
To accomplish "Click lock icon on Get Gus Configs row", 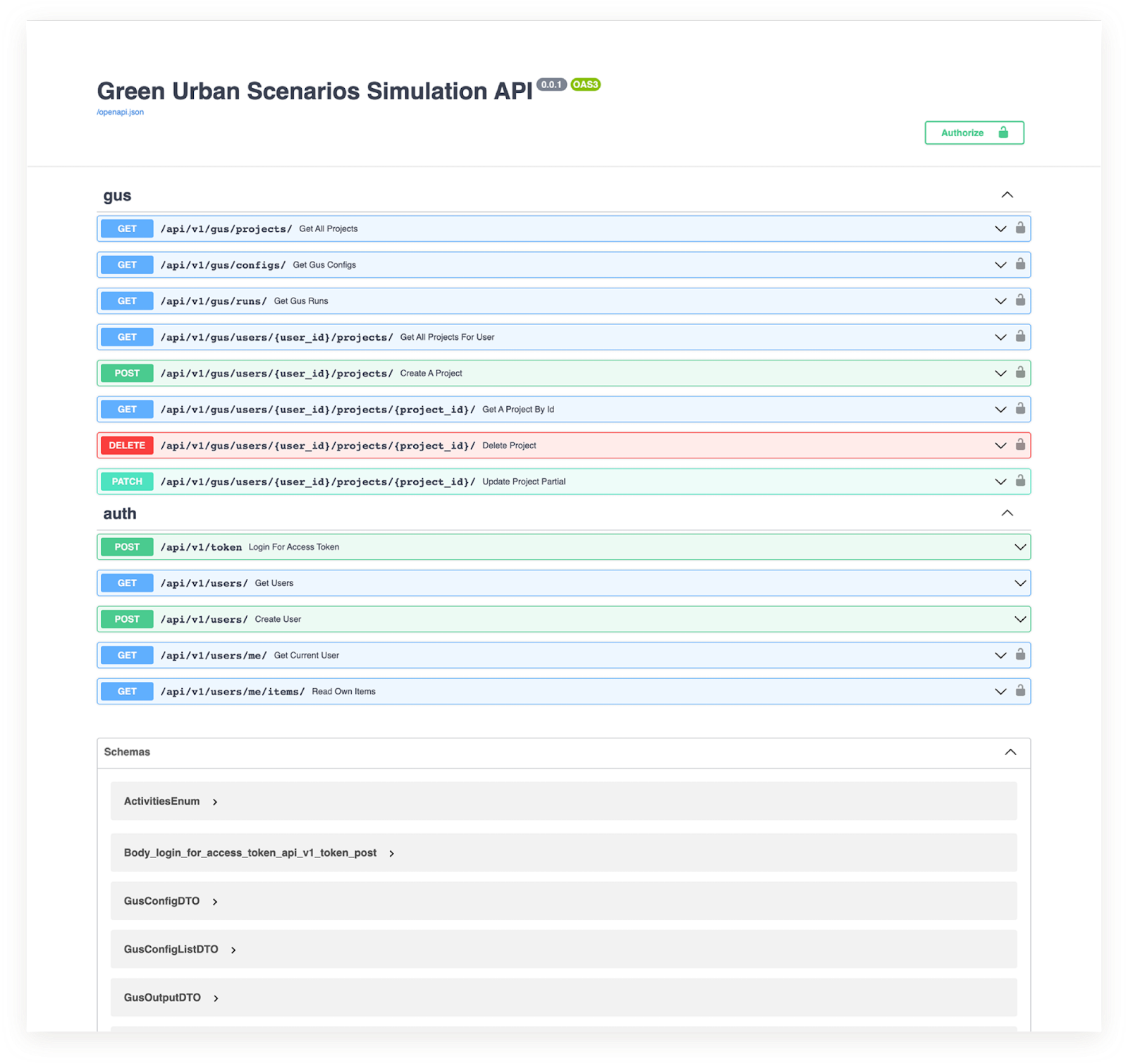I will [x=1020, y=264].
